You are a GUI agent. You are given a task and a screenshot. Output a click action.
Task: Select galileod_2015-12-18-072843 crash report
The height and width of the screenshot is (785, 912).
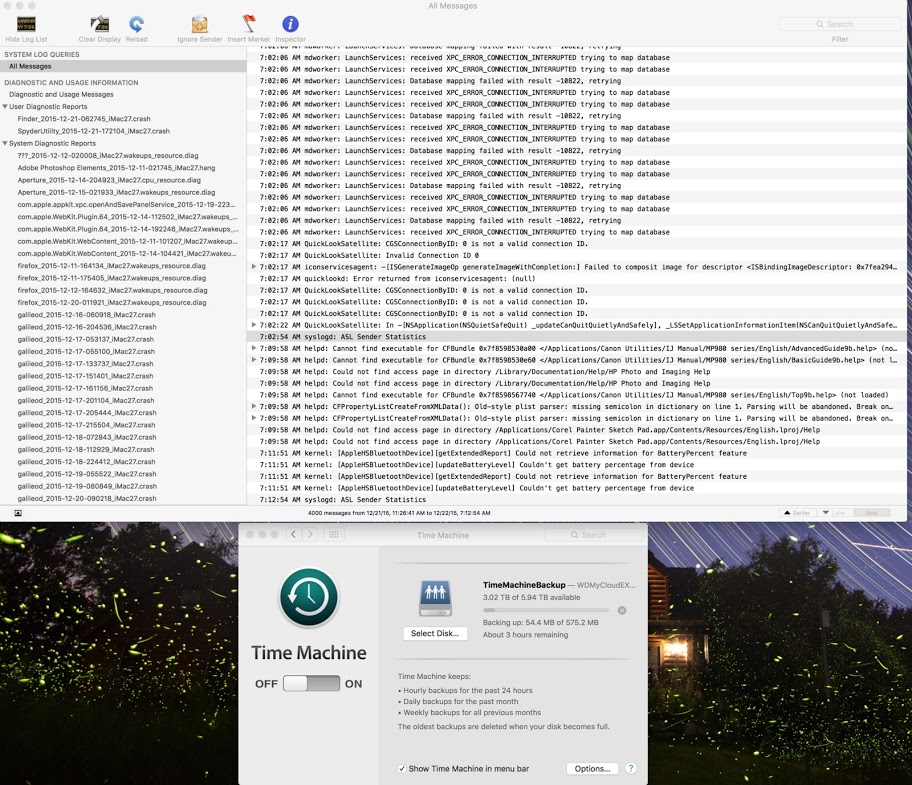point(87,437)
